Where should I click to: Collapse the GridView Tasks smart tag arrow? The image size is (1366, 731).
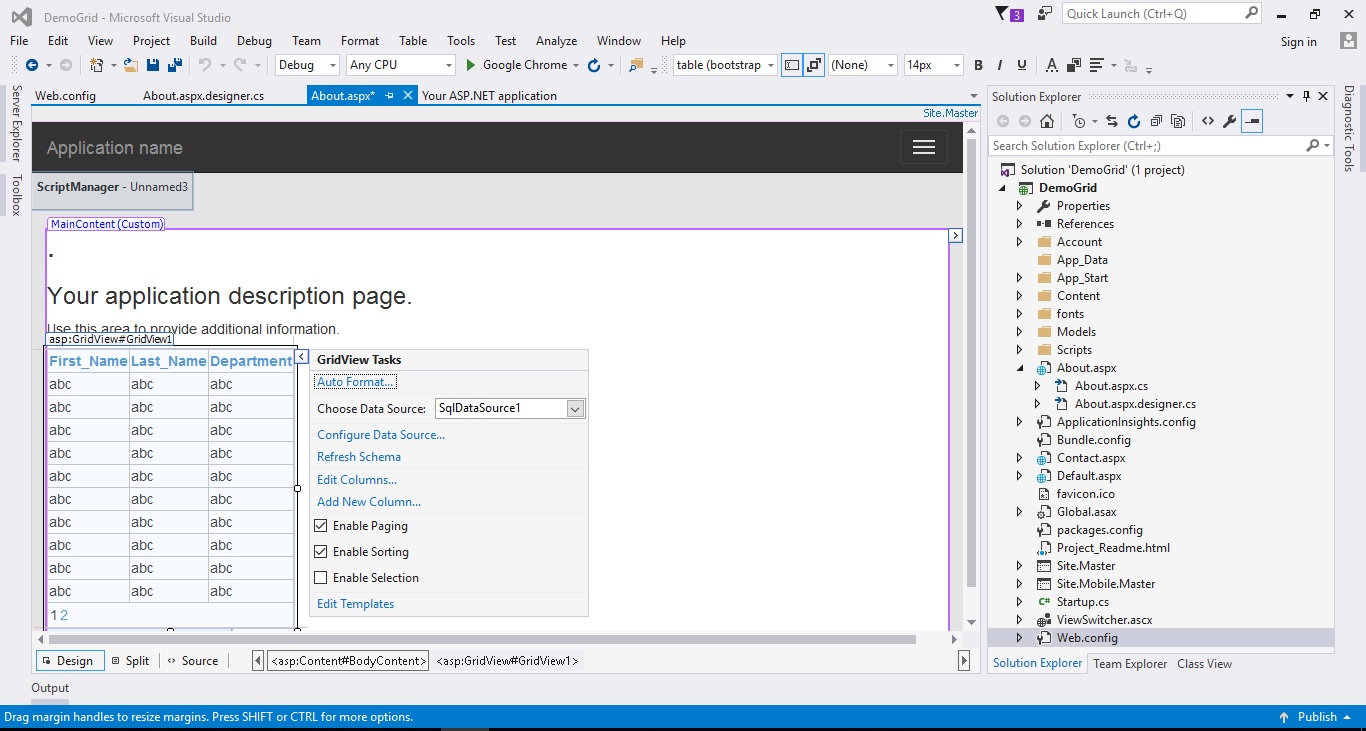[x=302, y=356]
